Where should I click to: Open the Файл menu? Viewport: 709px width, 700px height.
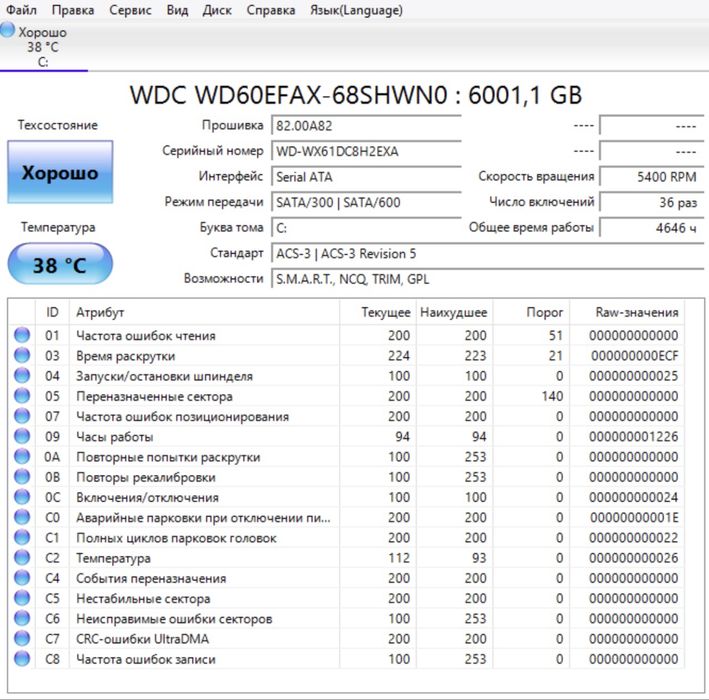tap(21, 10)
